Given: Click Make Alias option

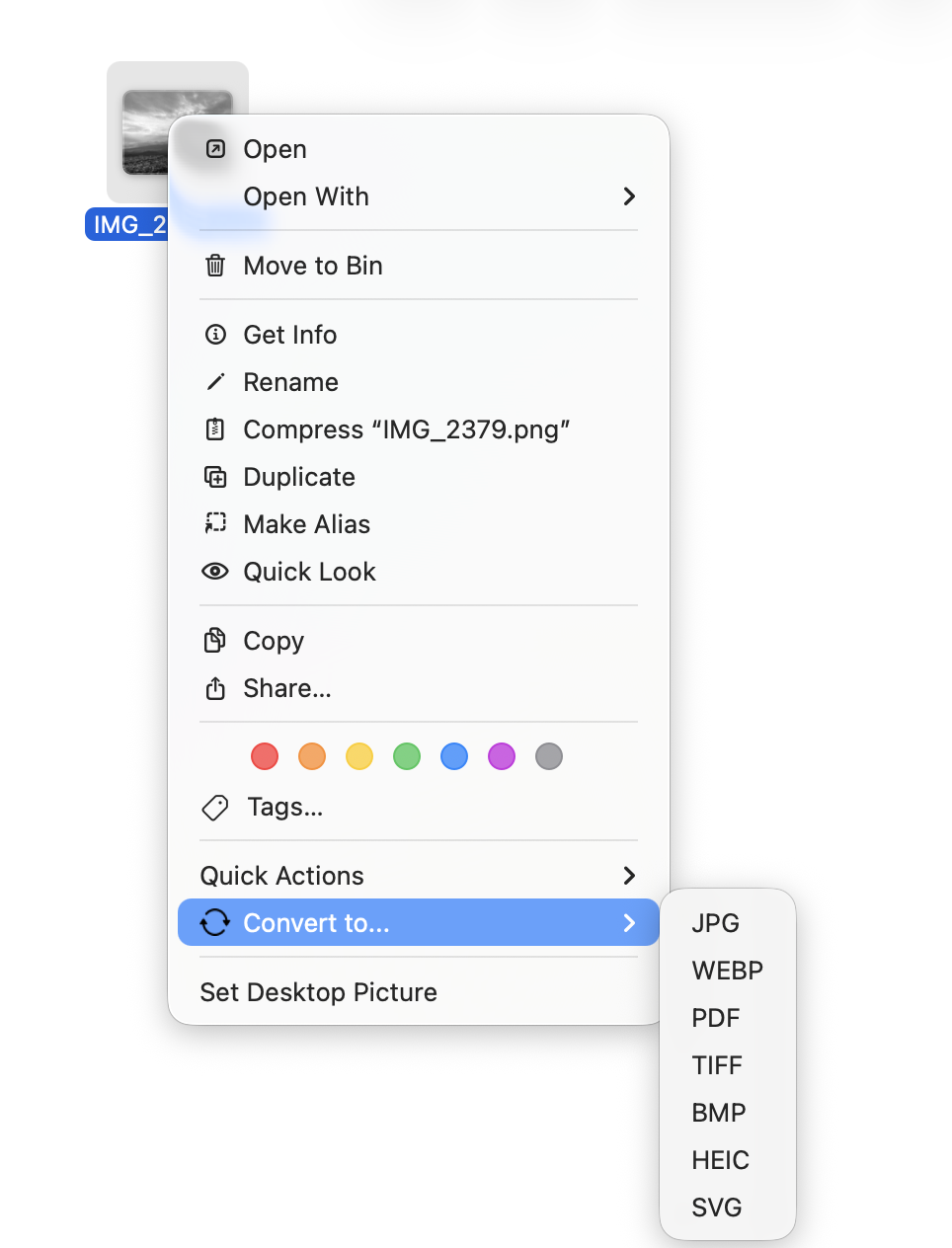Looking at the screenshot, I should 306,524.
